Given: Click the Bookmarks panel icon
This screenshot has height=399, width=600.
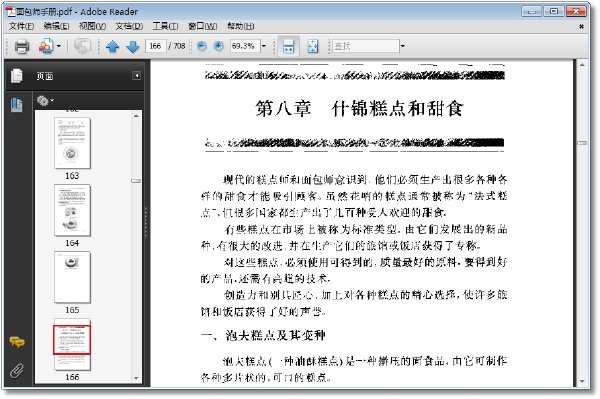Looking at the screenshot, I should click(x=17, y=105).
